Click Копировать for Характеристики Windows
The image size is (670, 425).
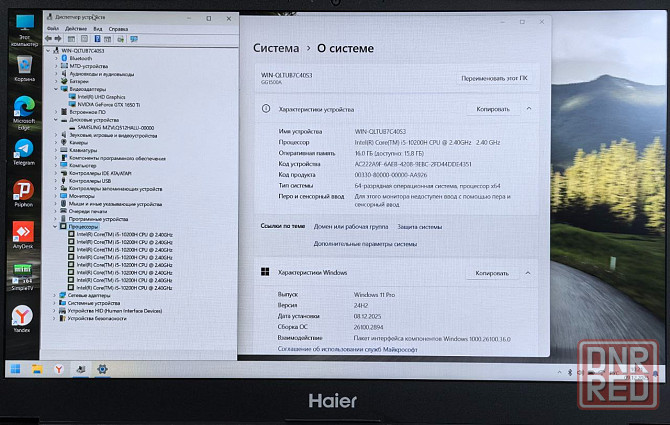[492, 273]
